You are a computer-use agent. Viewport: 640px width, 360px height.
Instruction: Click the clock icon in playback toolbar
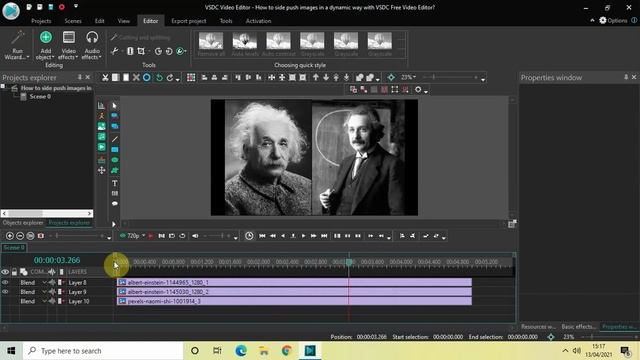tap(249, 236)
